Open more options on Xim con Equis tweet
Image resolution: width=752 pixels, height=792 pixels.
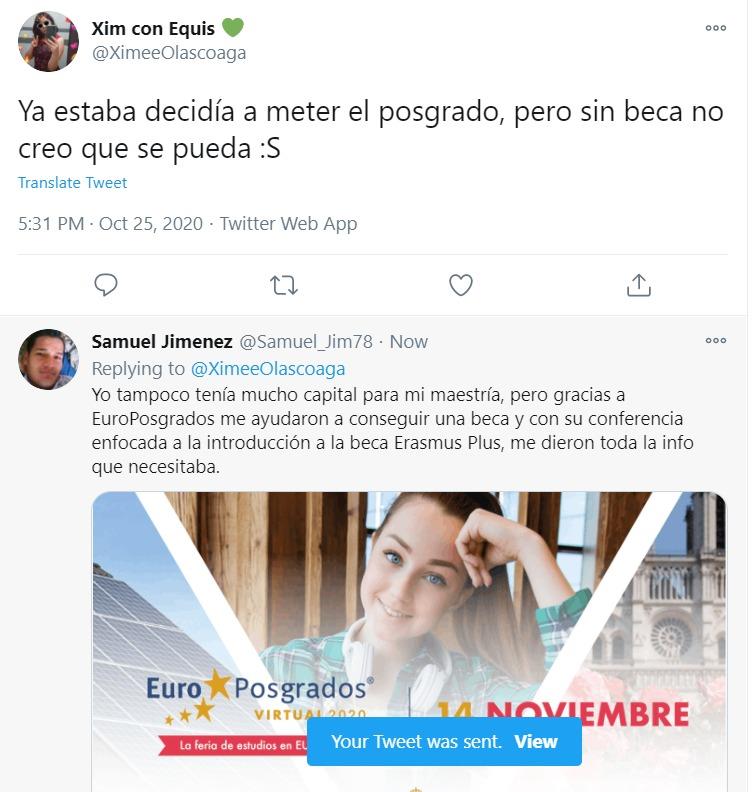[716, 28]
